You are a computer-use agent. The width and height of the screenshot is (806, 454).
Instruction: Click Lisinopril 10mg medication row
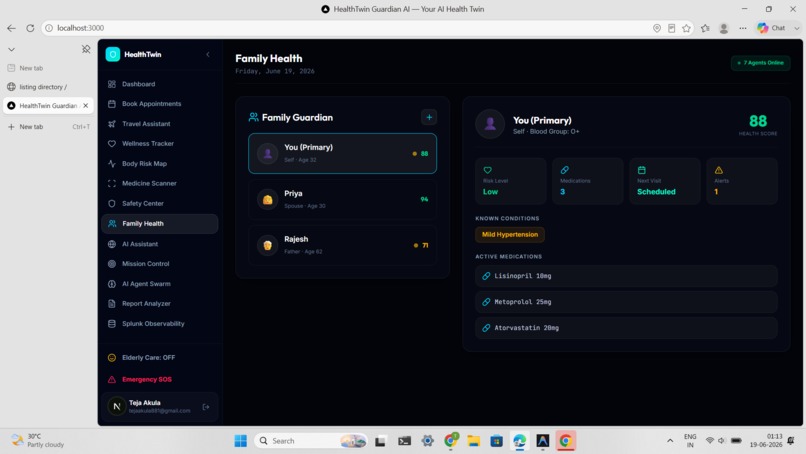coord(626,276)
